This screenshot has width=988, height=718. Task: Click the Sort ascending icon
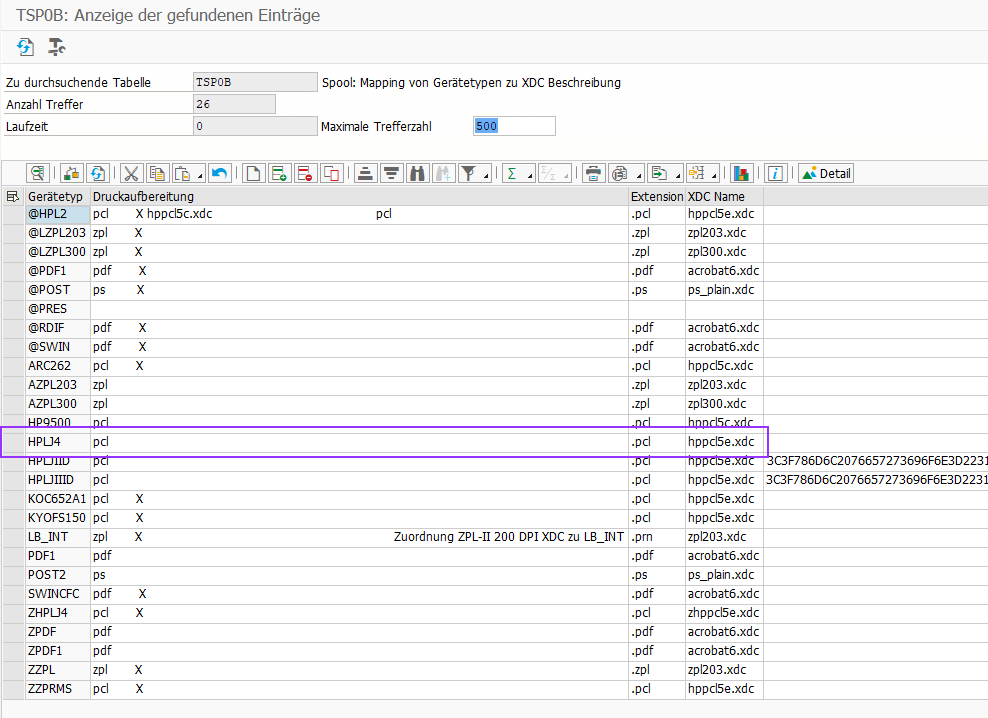(x=365, y=173)
